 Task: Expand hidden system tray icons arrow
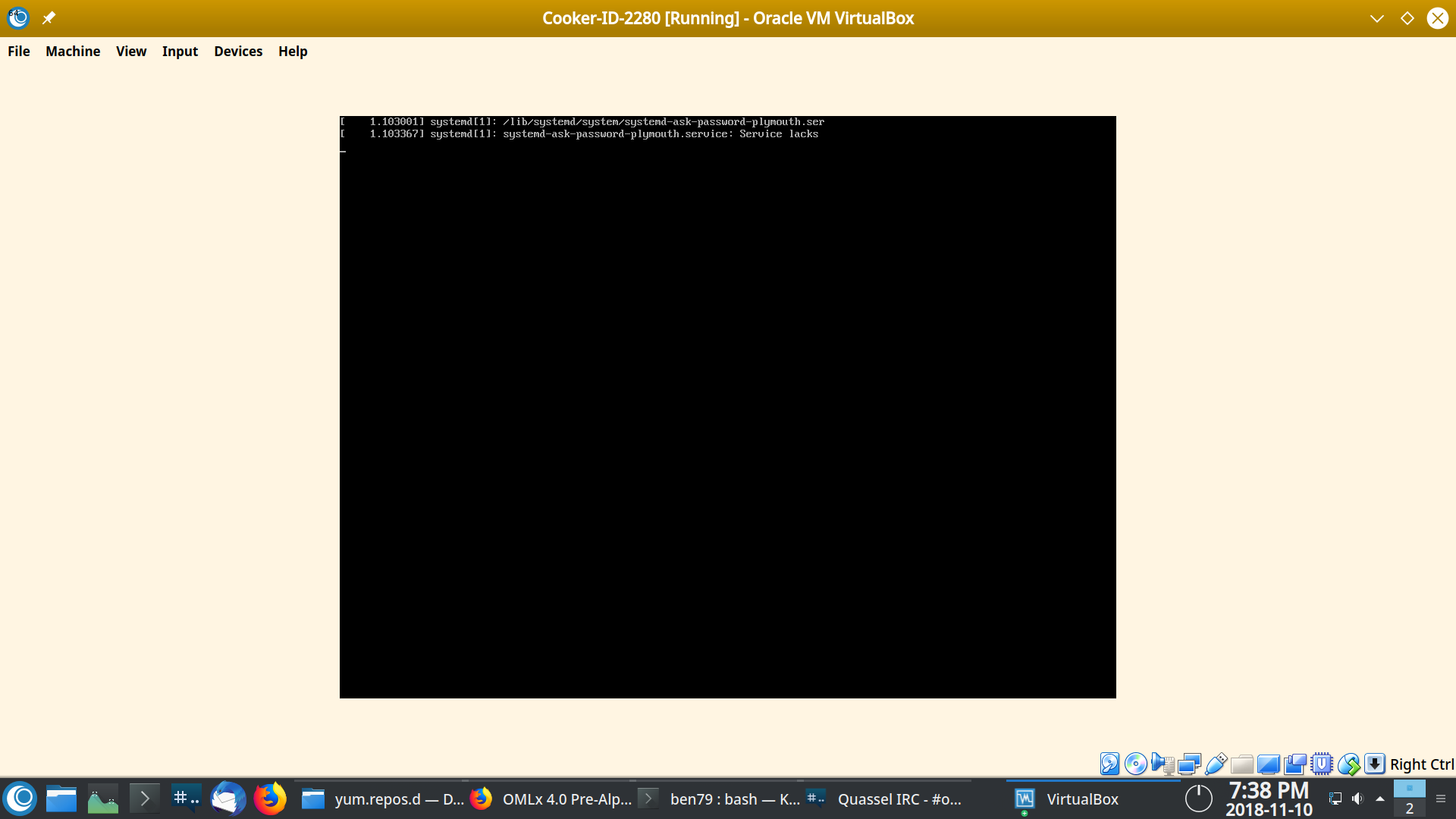1380,799
